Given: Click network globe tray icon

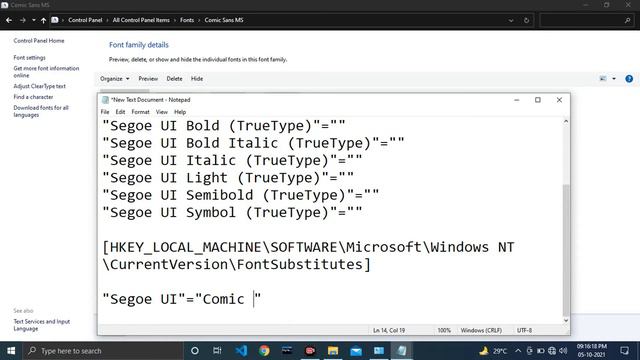Looking at the screenshot, I should (552, 351).
